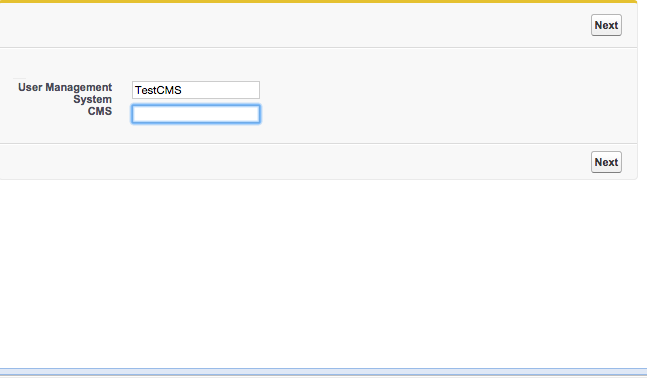Click the empty space in the top button bar
The image size is (647, 378).
point(295,25)
